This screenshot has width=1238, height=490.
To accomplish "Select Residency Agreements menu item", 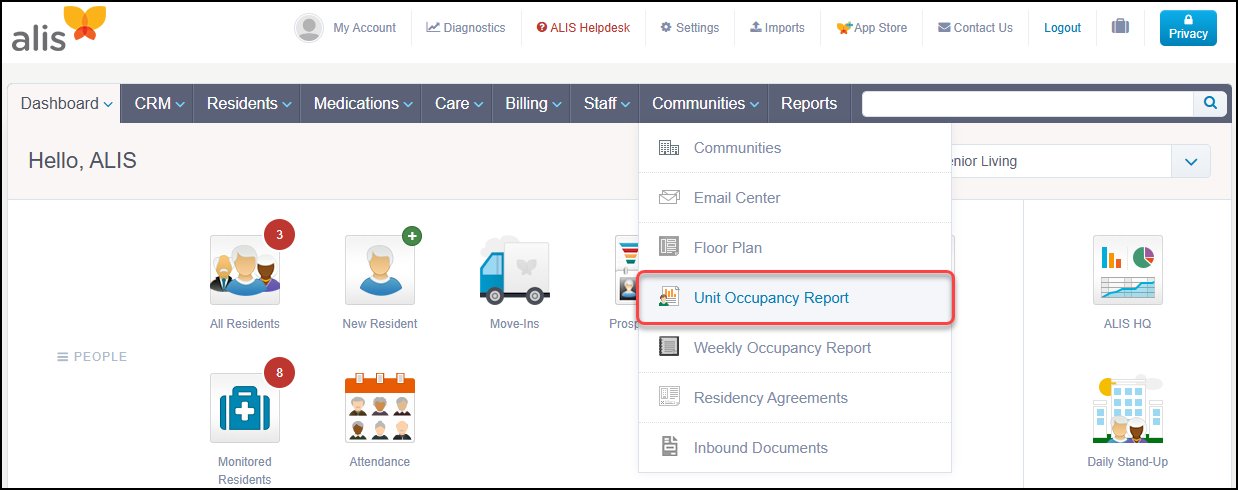I will [795, 398].
